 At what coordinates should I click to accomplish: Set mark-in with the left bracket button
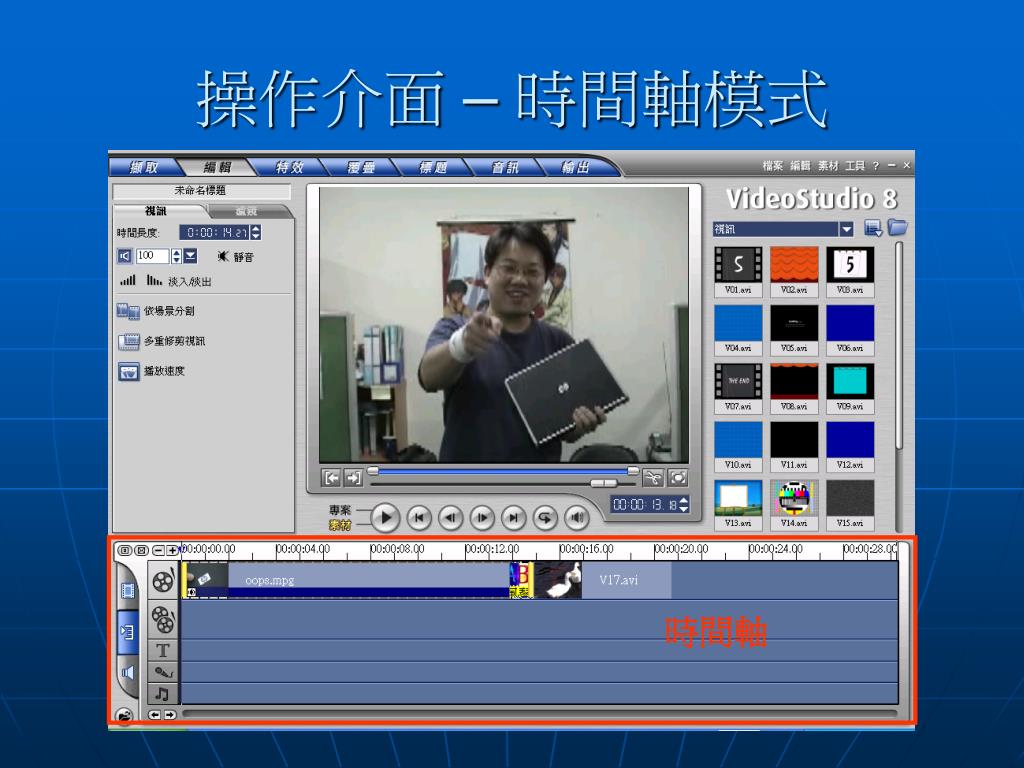tap(332, 478)
